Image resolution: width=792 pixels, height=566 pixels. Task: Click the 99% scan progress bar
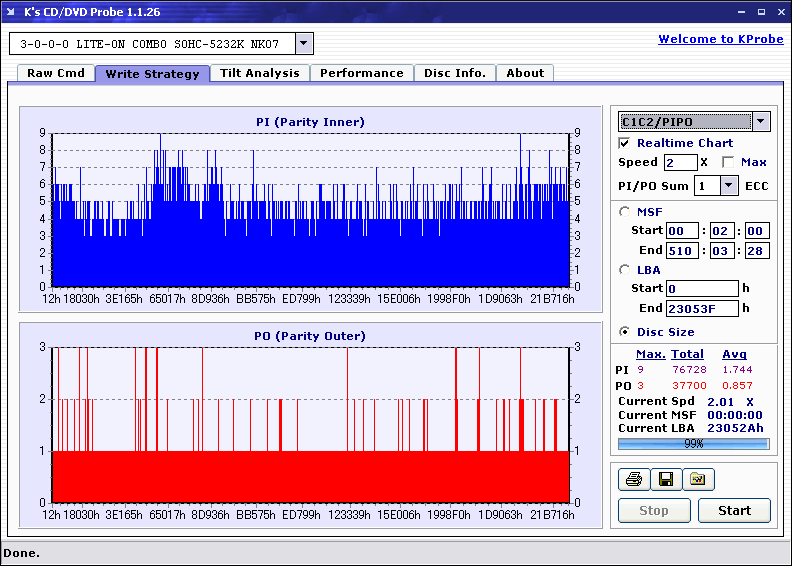(x=693, y=443)
